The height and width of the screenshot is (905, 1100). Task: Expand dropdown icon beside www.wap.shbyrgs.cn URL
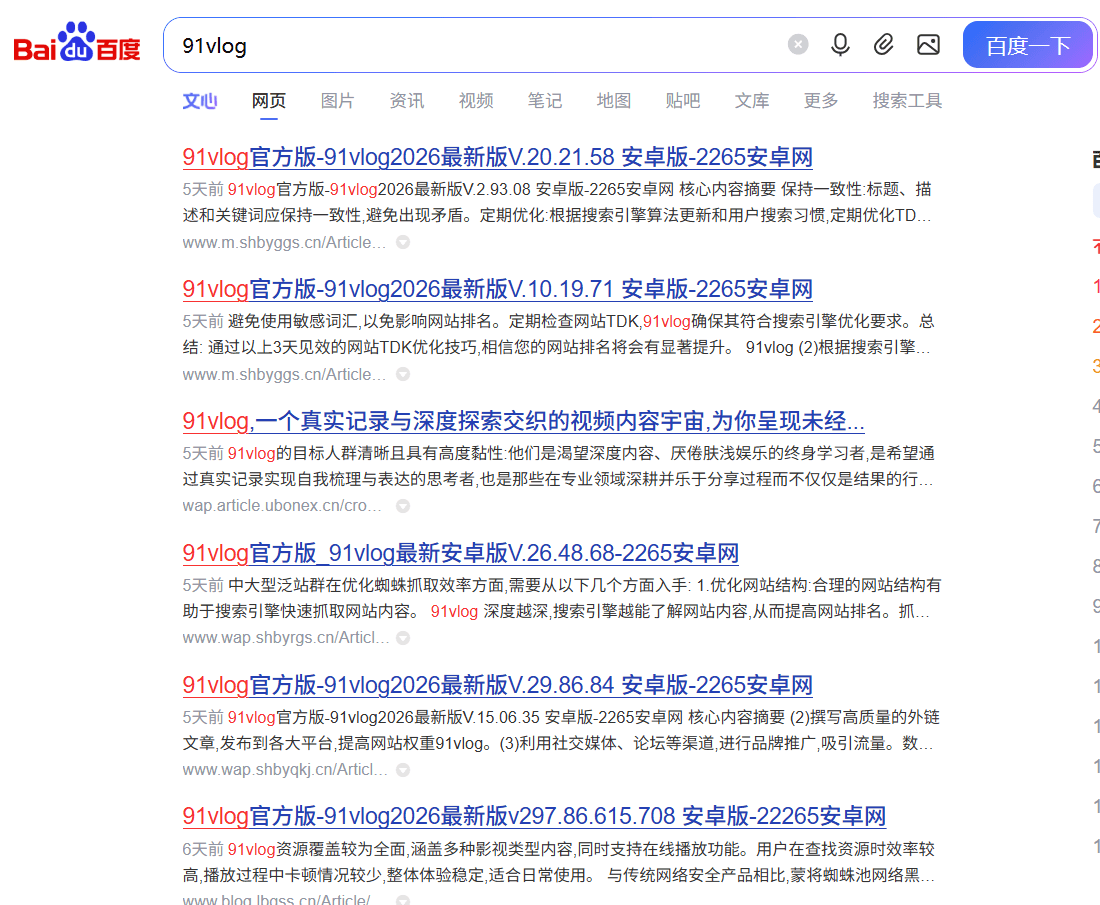pyautogui.click(x=403, y=638)
